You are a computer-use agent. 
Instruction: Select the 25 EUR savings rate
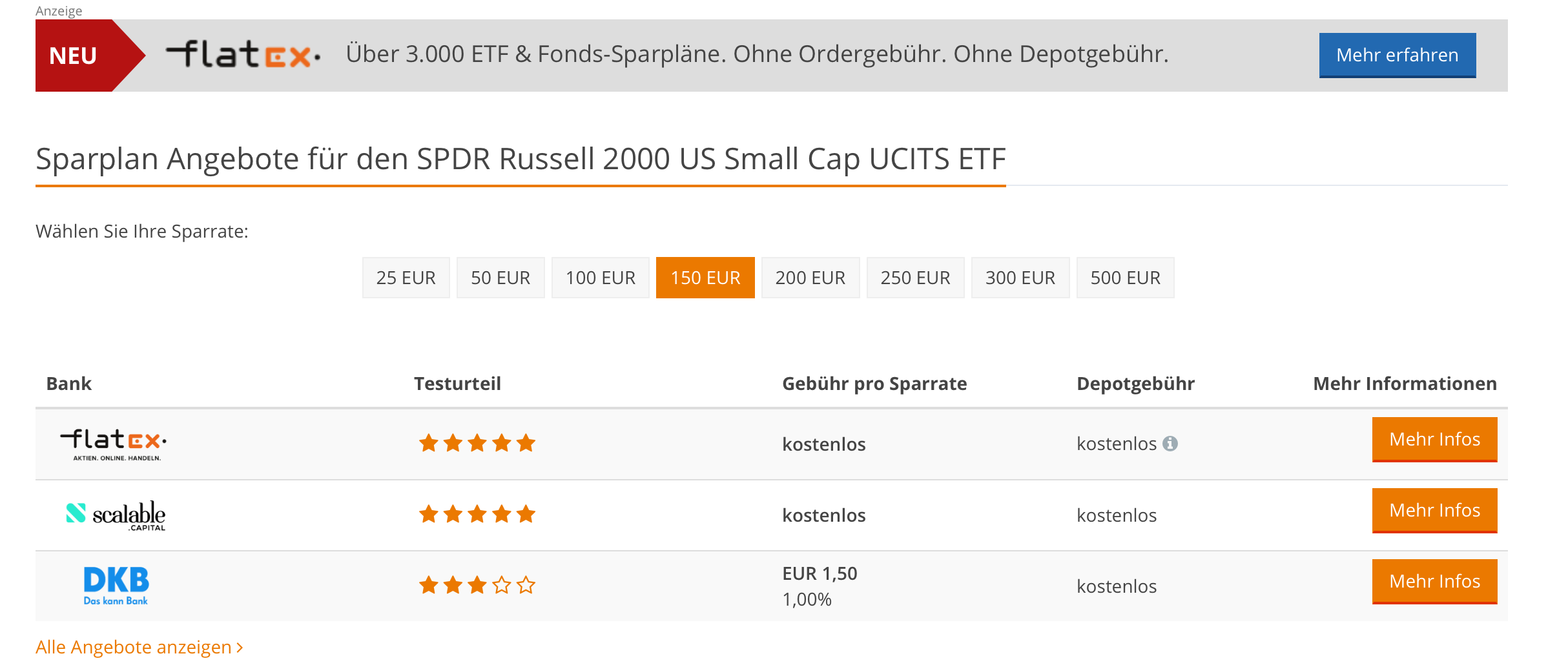406,278
